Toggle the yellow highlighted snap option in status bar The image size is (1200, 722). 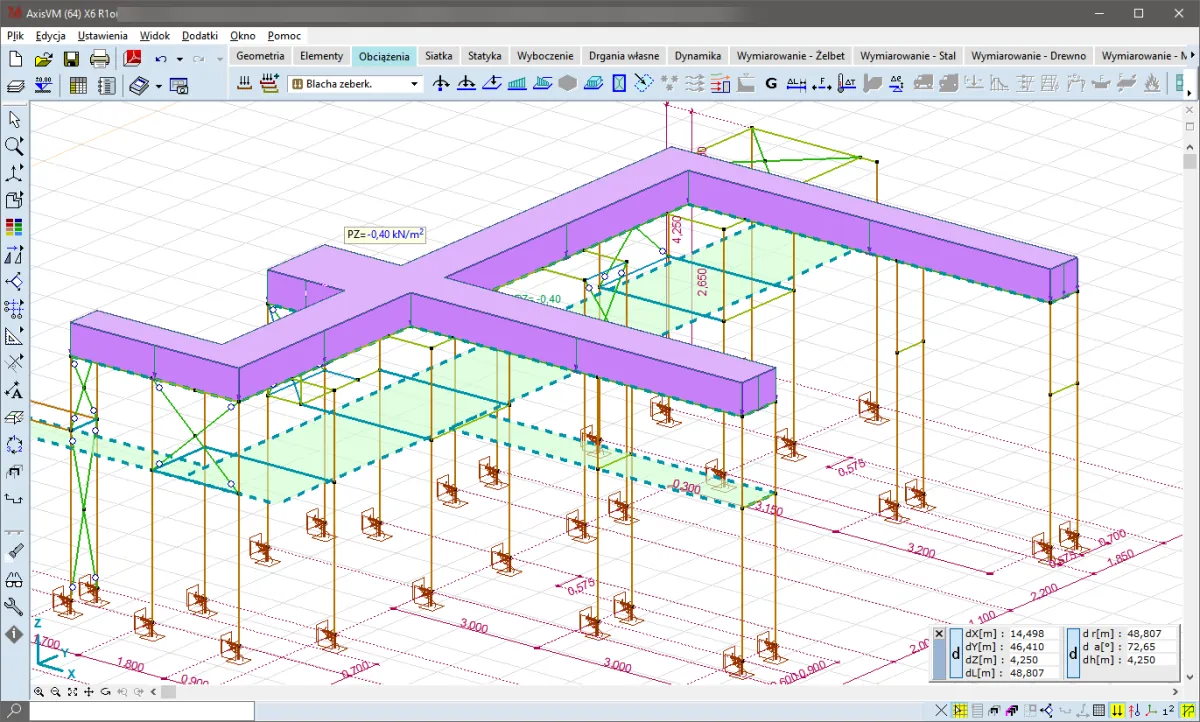pos(960,711)
